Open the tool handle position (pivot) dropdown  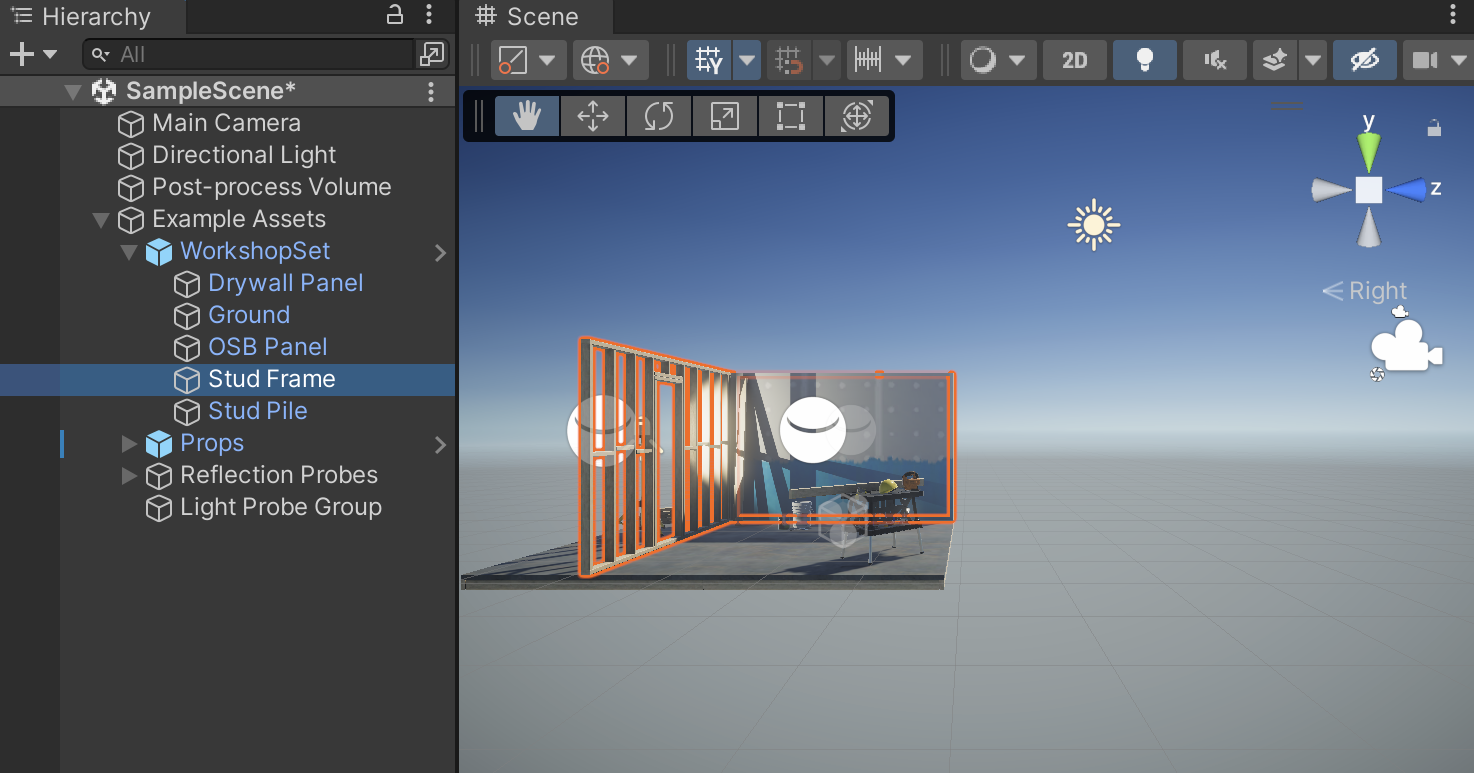click(x=529, y=60)
